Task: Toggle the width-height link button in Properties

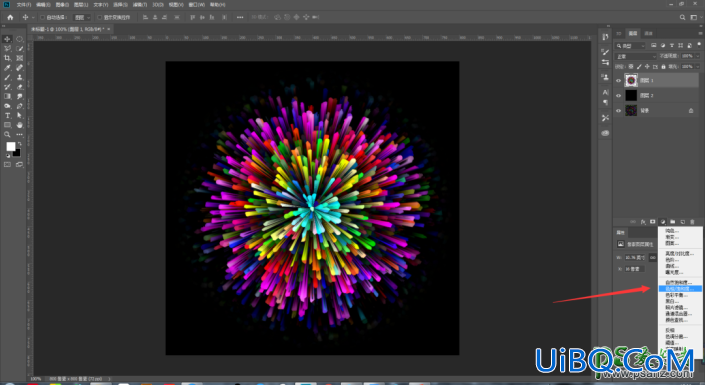Action: [x=652, y=257]
